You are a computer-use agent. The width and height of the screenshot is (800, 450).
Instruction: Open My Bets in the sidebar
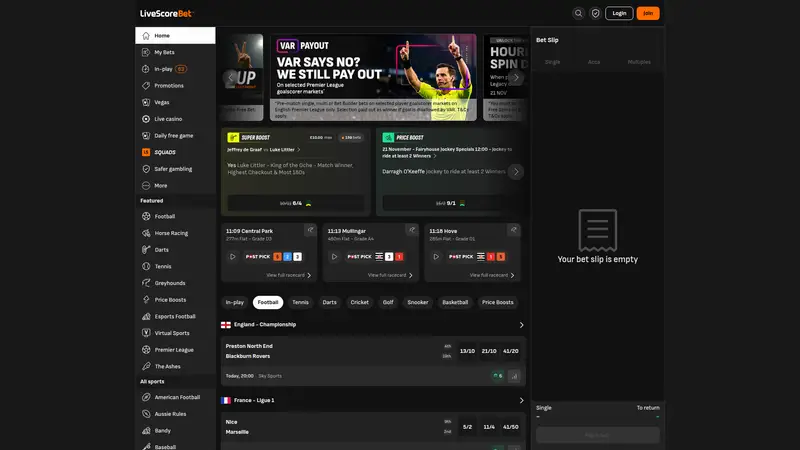click(x=175, y=52)
